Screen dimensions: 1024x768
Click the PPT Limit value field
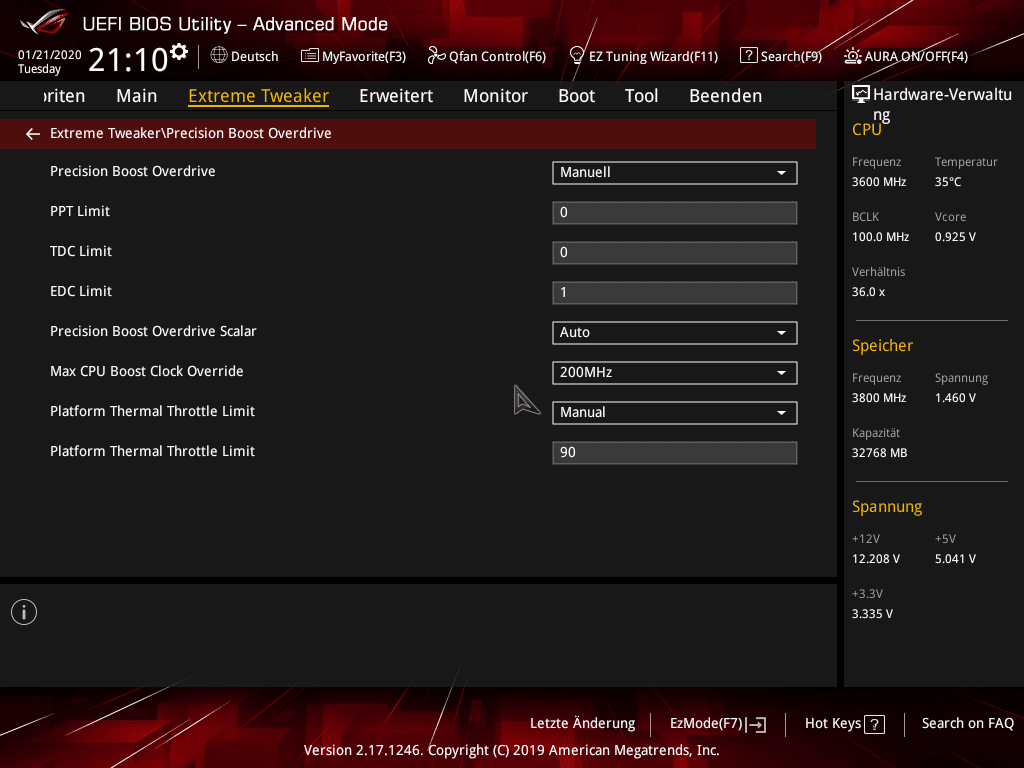coord(675,212)
